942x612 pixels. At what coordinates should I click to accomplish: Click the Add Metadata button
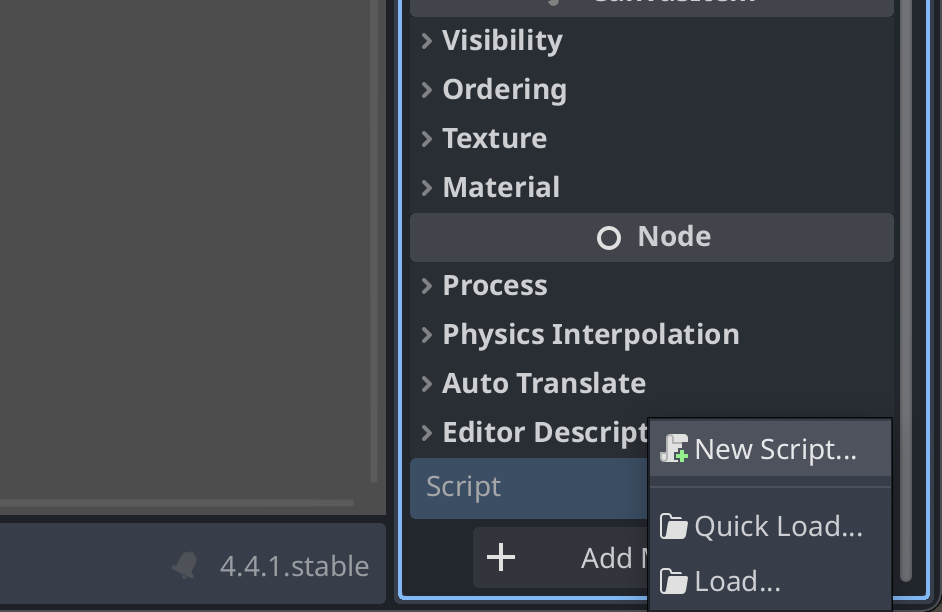click(561, 558)
